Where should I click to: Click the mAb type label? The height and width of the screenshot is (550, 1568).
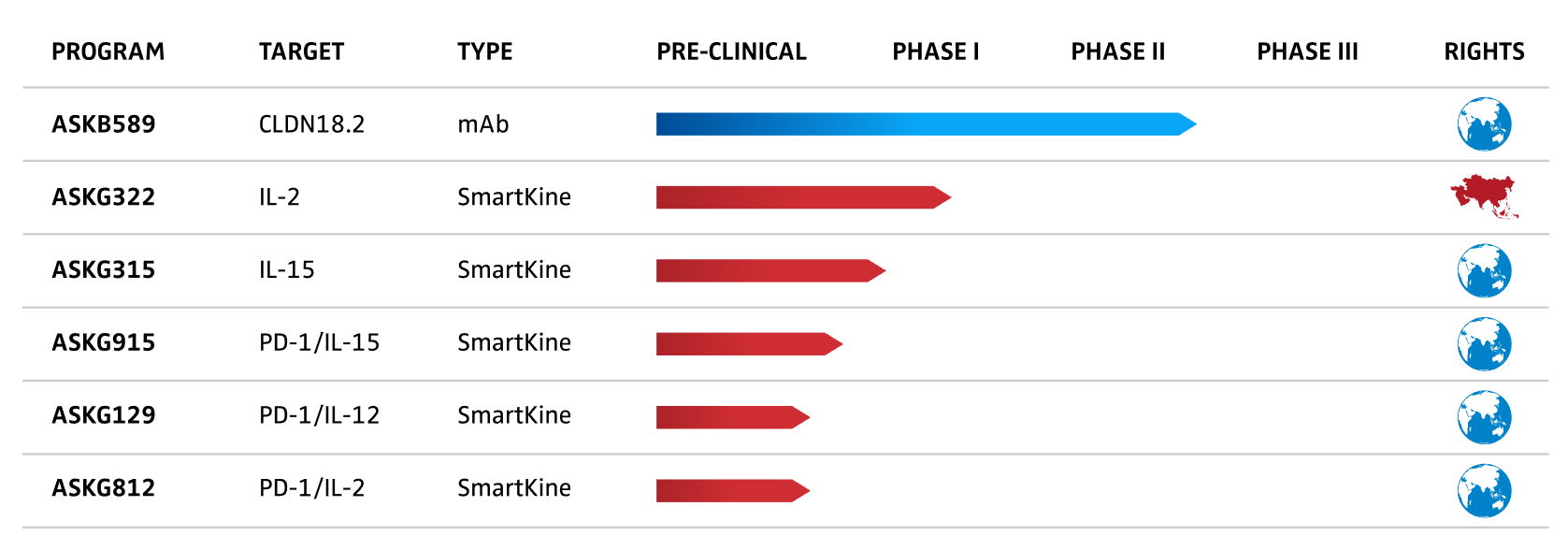pos(482,124)
